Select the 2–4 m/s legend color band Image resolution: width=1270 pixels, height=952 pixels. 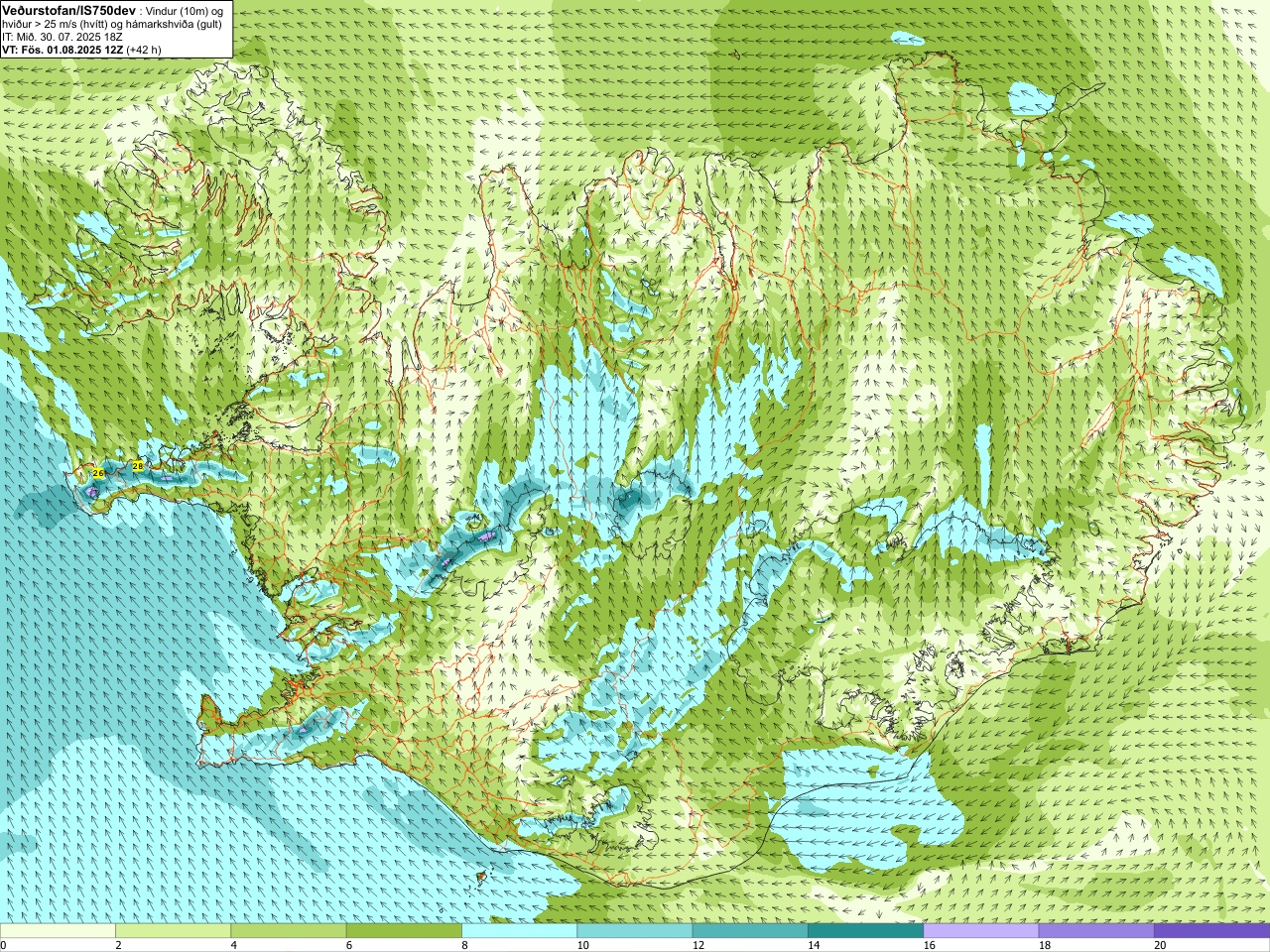click(x=173, y=931)
